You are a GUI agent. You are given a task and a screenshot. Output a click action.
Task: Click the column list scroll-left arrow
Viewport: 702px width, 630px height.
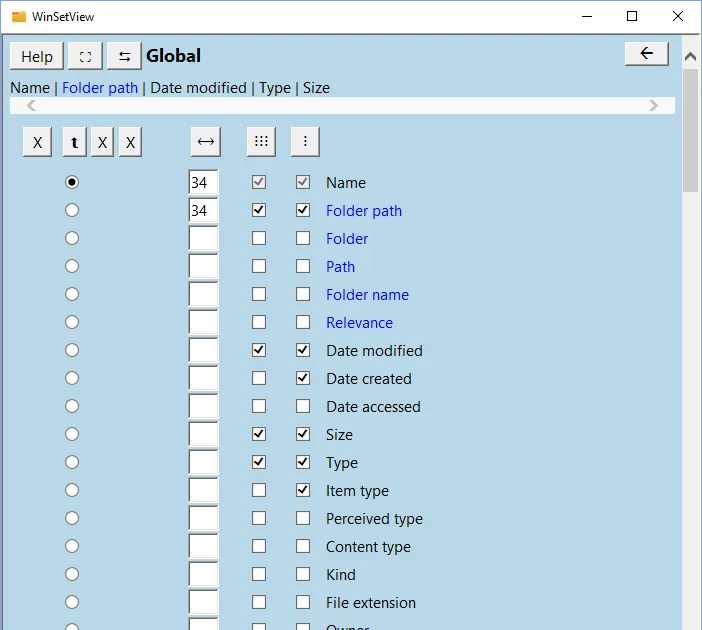click(x=31, y=106)
